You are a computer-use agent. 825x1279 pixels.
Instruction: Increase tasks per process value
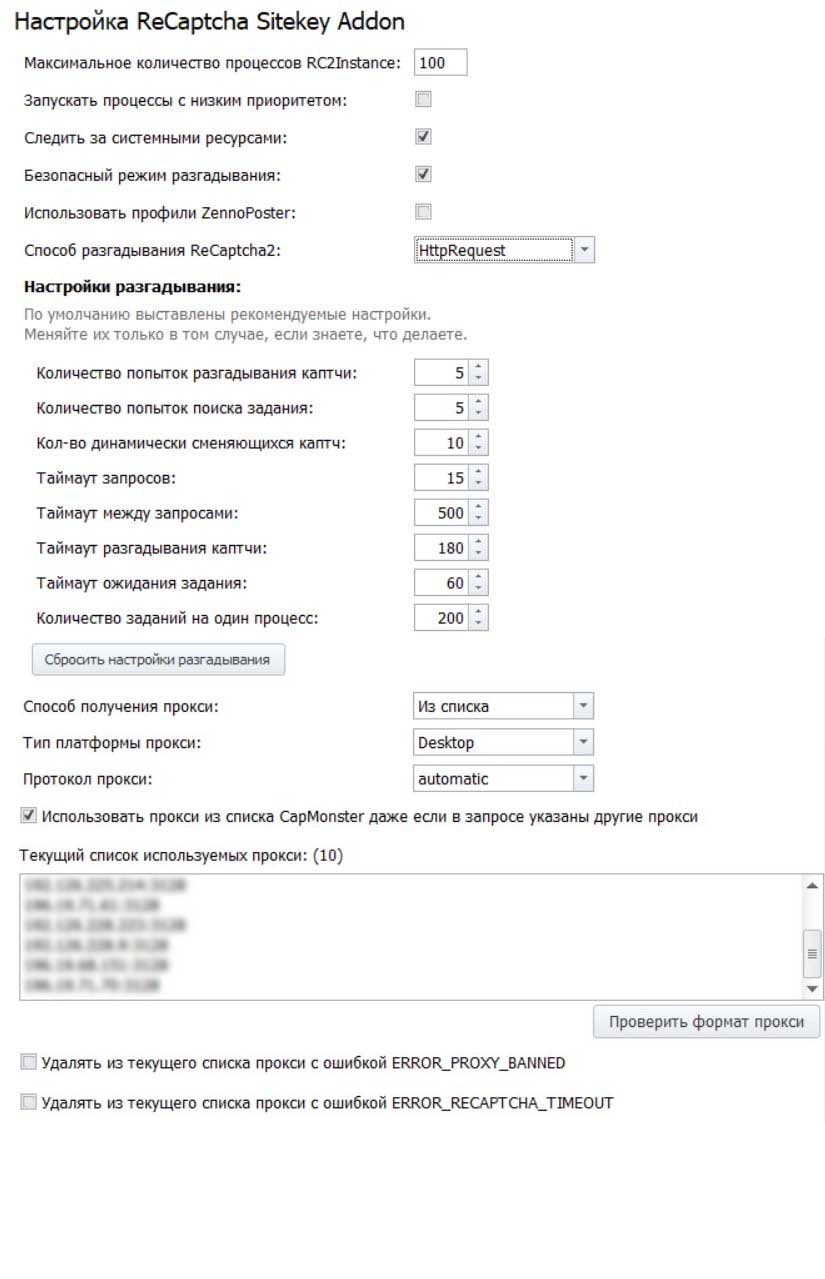pyautogui.click(x=479, y=613)
